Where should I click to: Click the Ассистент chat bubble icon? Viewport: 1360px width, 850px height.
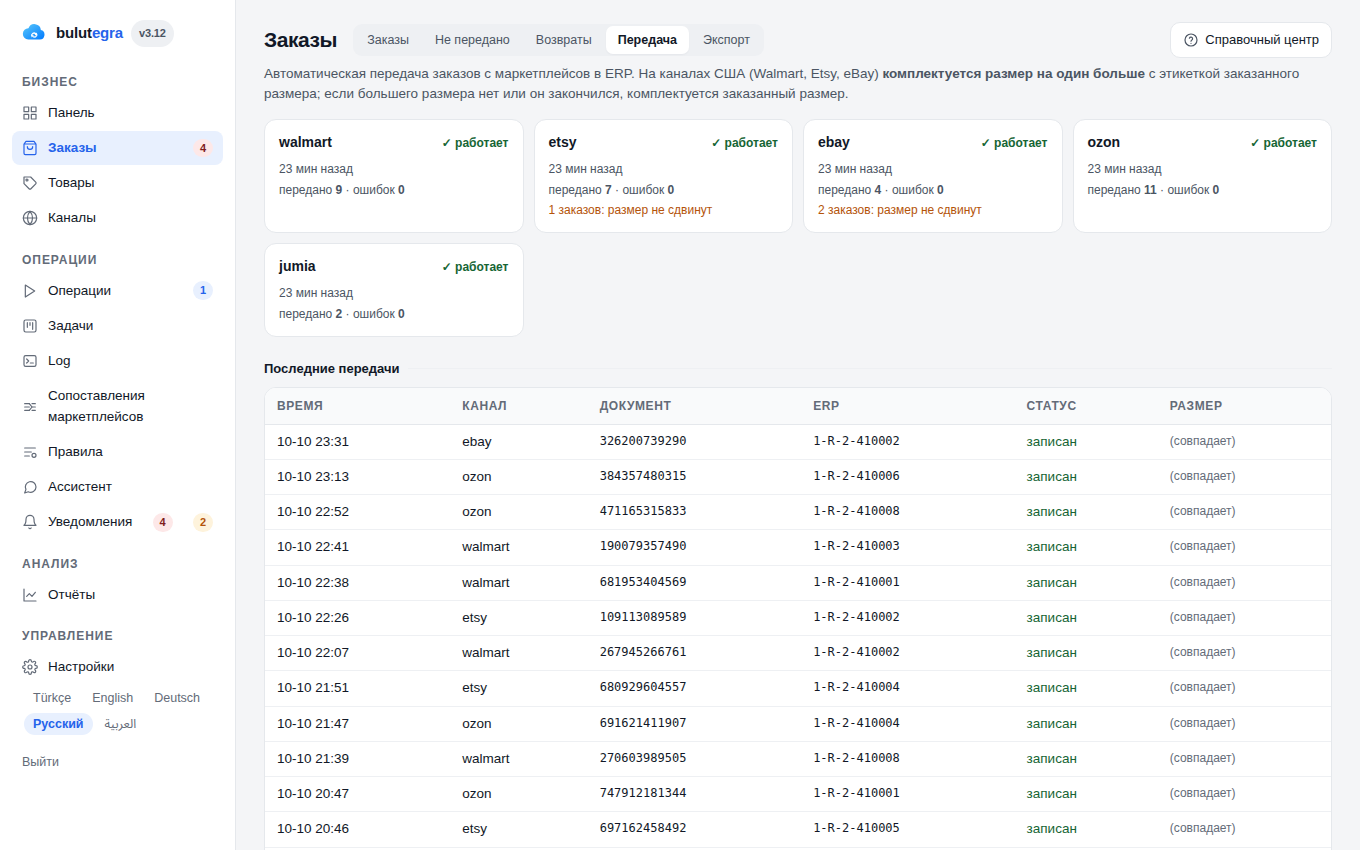coord(30,487)
